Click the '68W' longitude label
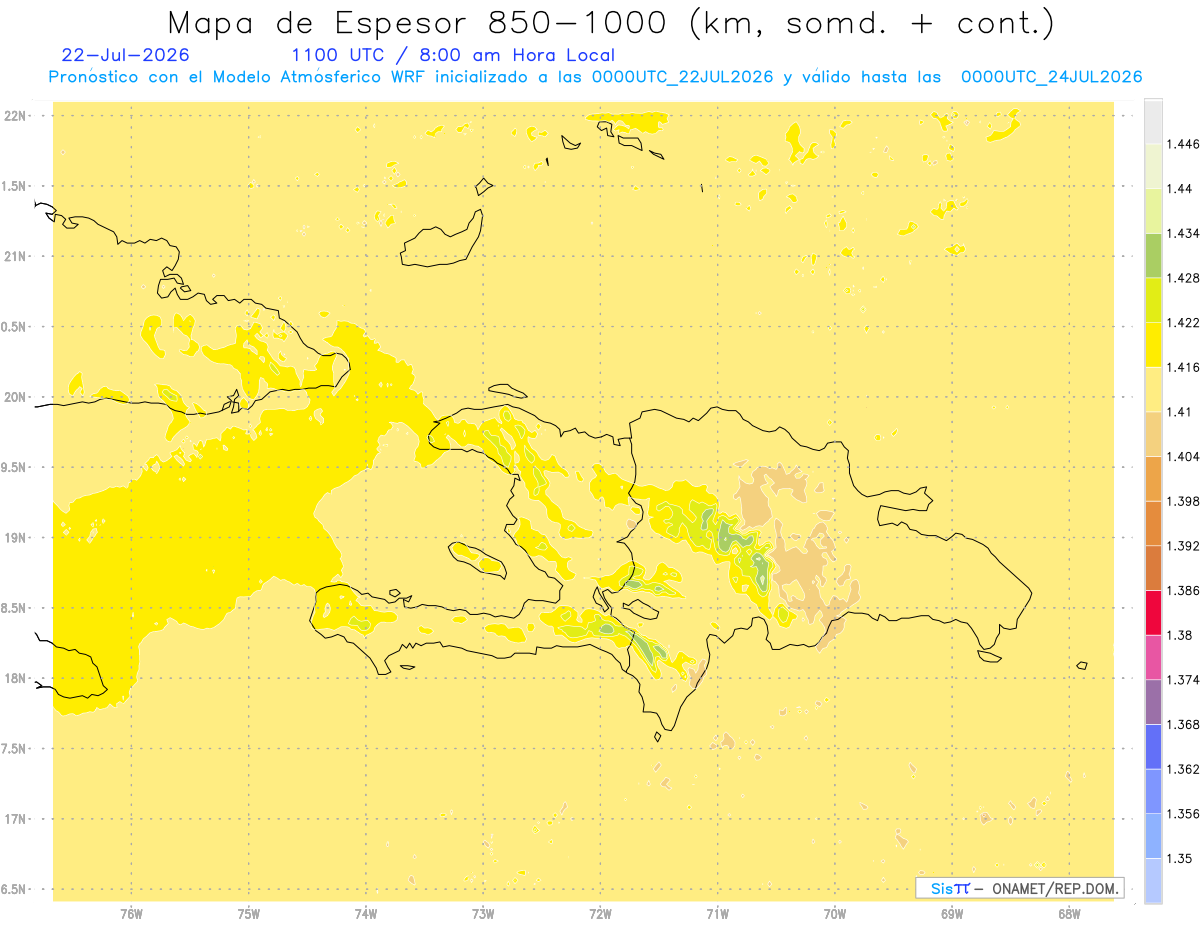Image resolution: width=1200 pixels, height=927 pixels. point(1069,914)
